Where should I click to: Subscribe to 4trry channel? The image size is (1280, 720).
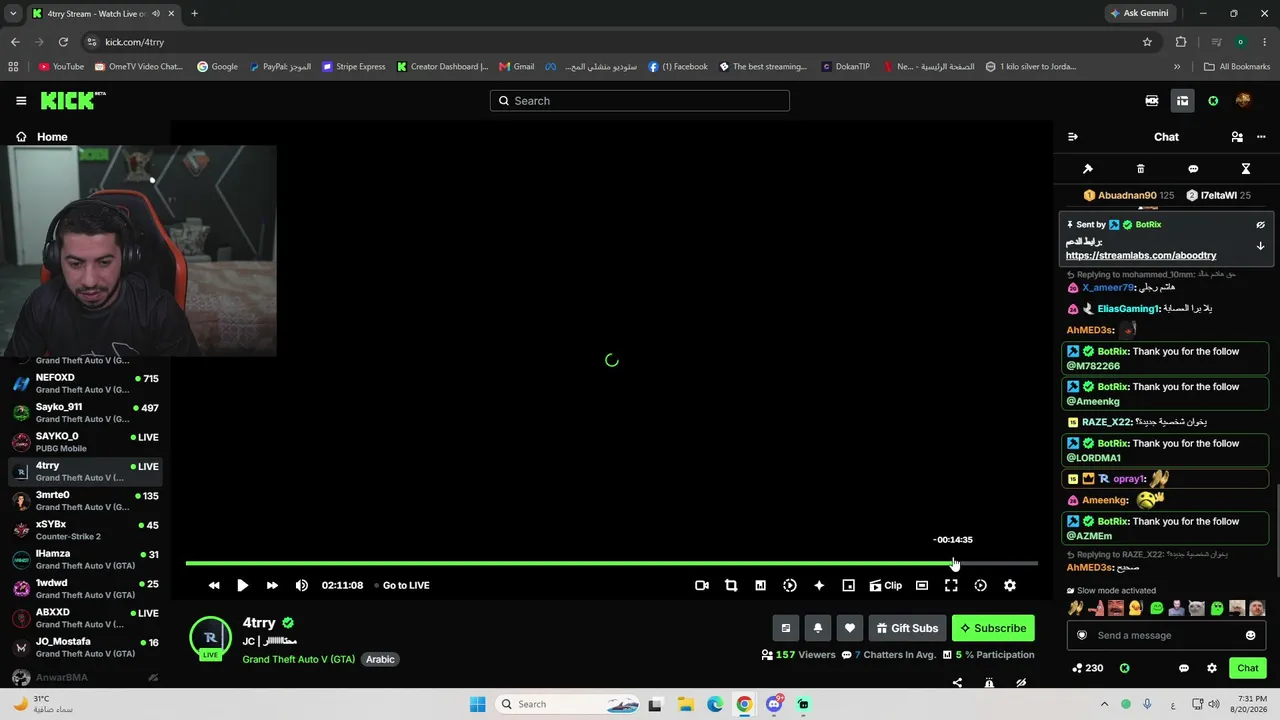coord(993,628)
